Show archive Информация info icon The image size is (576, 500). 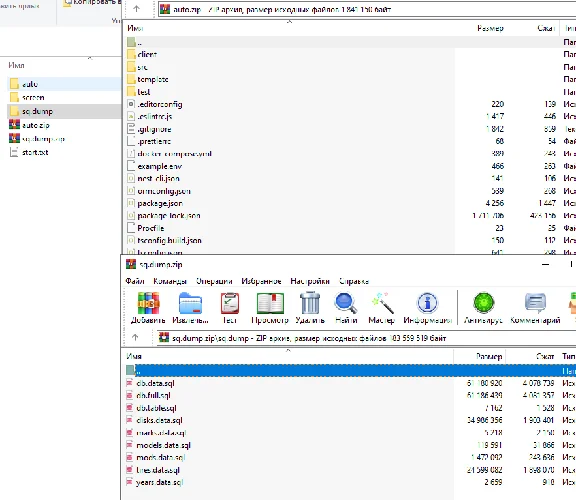coord(427,303)
